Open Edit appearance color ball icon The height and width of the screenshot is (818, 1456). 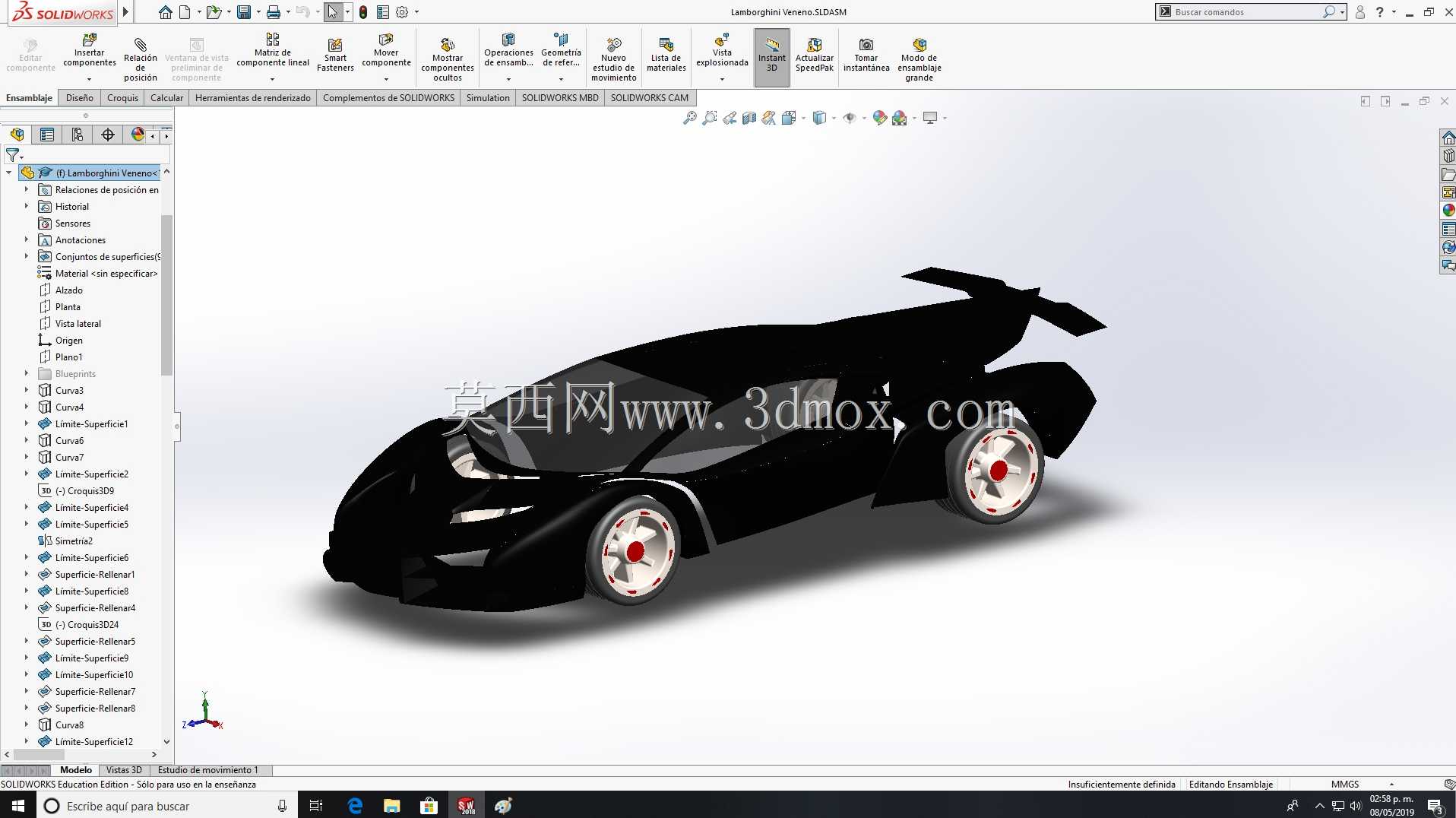coord(880,118)
